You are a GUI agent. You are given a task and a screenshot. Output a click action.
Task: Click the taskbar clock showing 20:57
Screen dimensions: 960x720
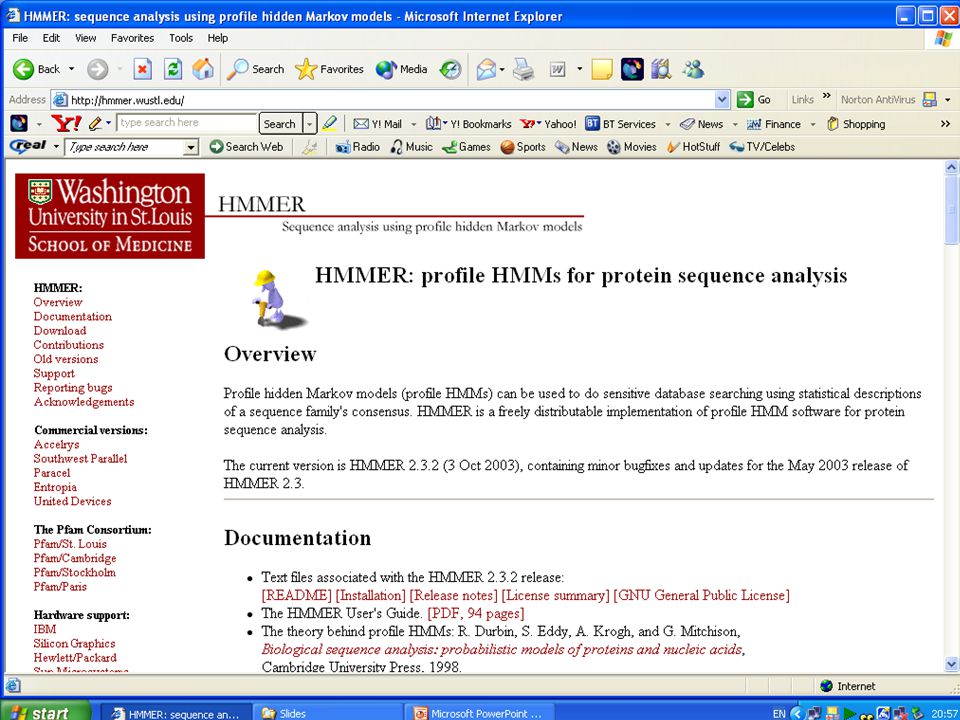[x=944, y=713]
